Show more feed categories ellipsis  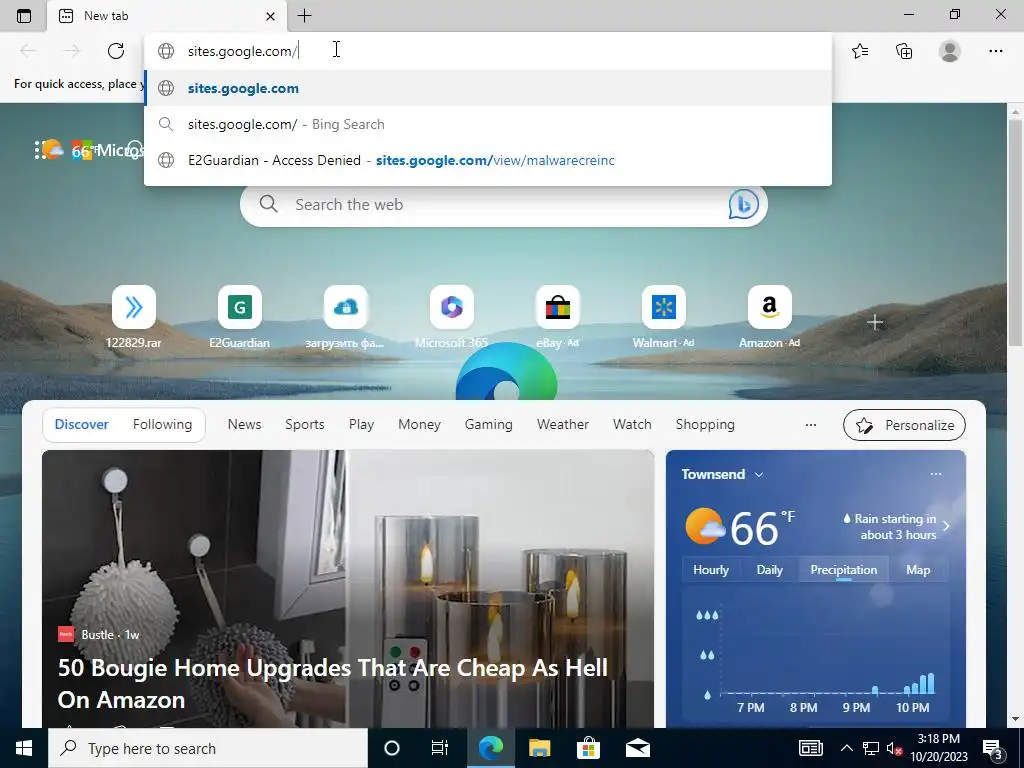coord(810,425)
